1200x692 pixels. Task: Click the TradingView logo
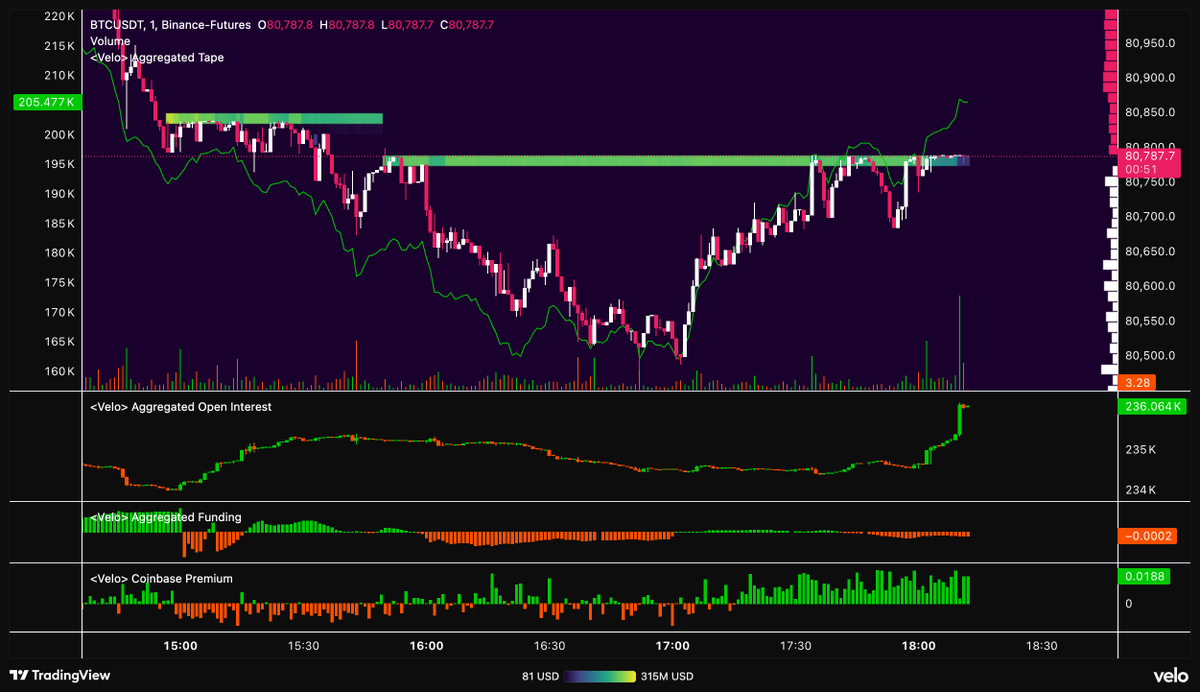(59, 675)
